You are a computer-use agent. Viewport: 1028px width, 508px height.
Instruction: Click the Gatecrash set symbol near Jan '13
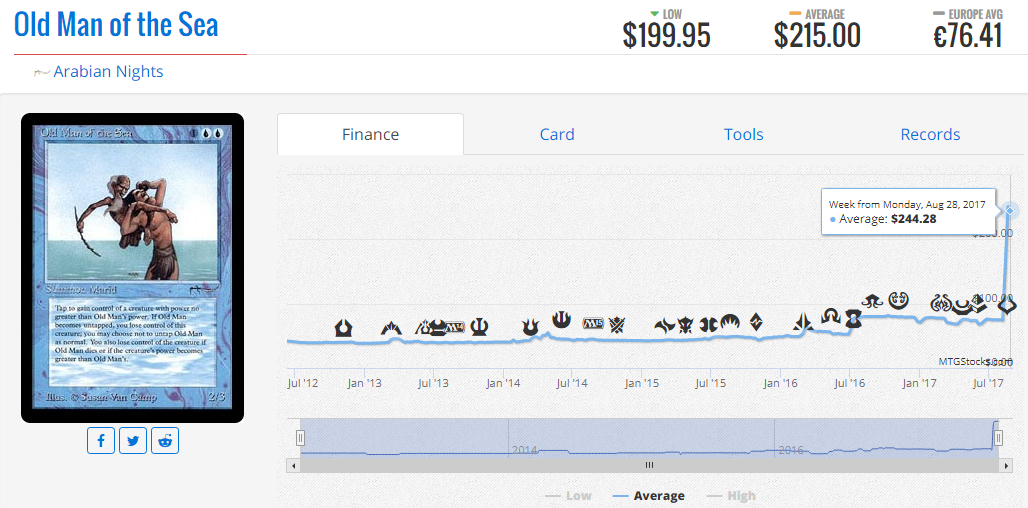[x=391, y=326]
